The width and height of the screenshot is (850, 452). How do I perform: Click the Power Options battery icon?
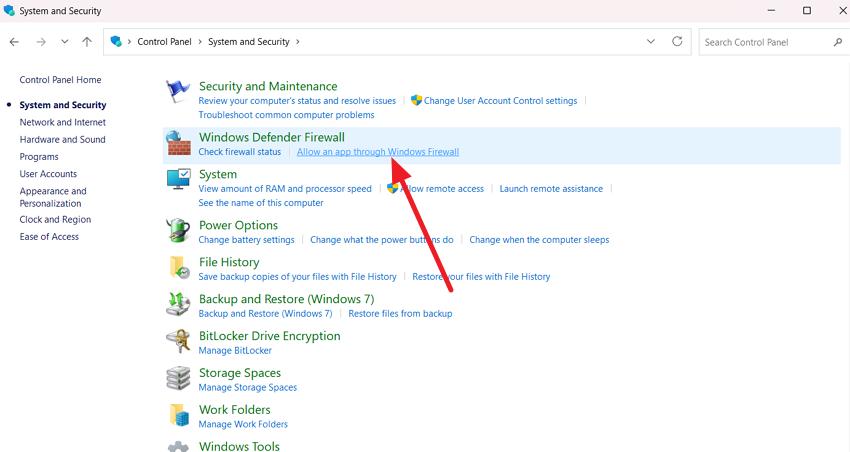tap(178, 230)
